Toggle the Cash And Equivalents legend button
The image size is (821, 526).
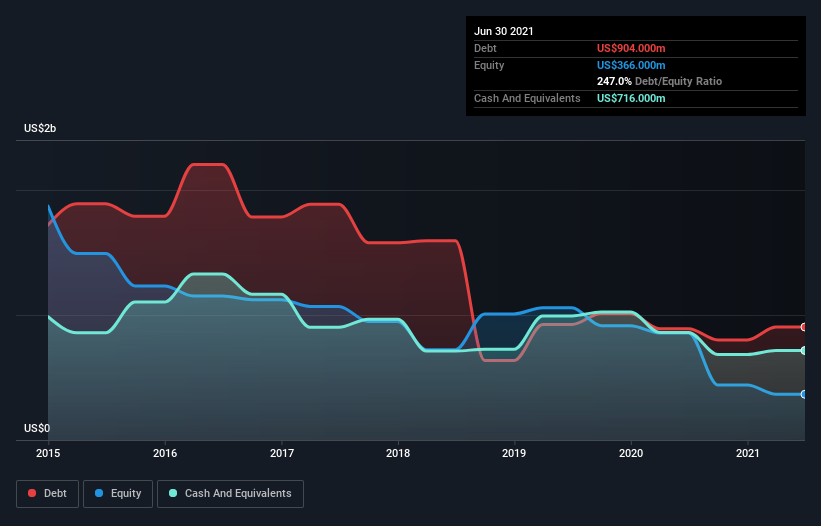pos(230,494)
